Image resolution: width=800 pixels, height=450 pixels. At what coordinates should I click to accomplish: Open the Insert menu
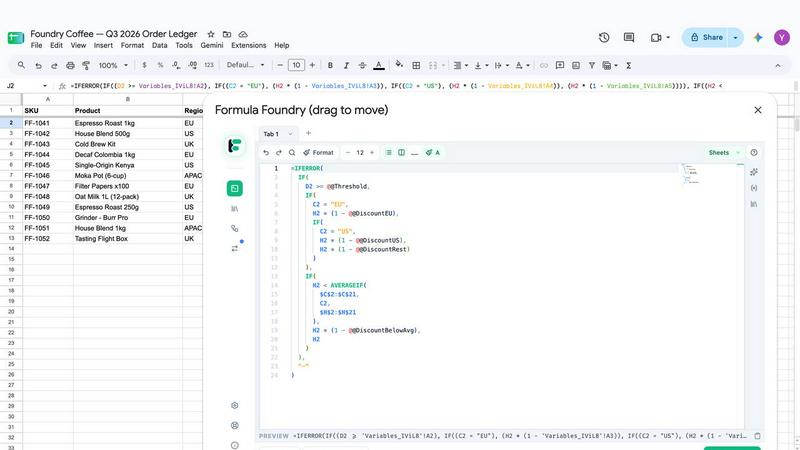tap(103, 45)
